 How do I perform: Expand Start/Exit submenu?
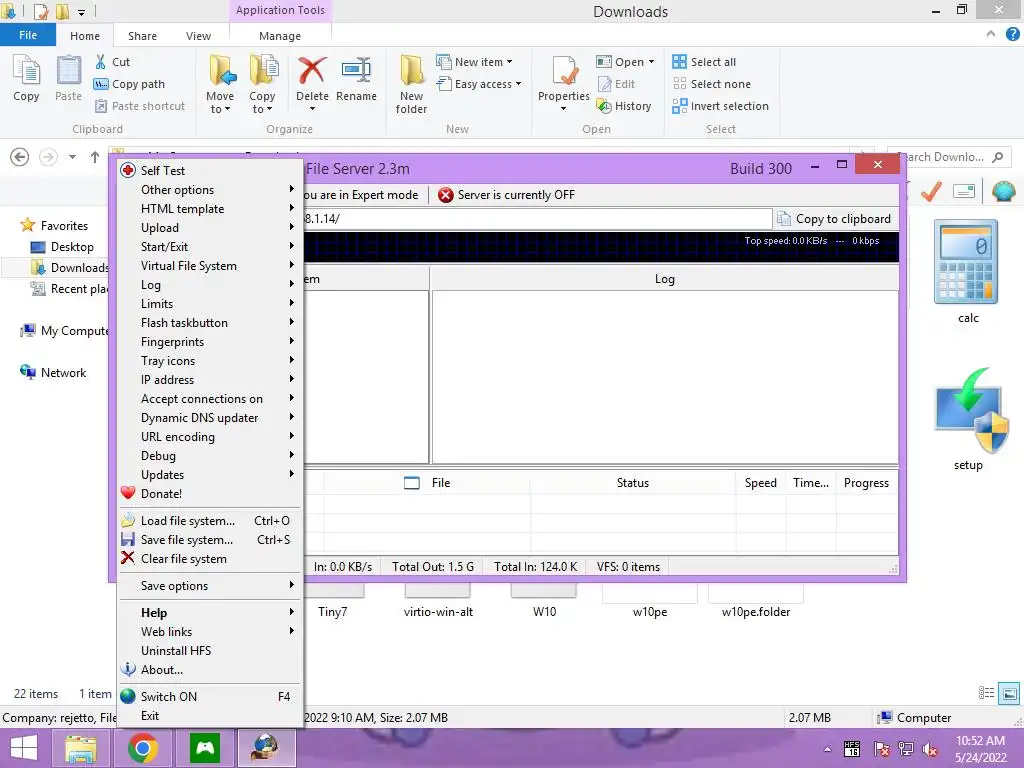click(209, 246)
